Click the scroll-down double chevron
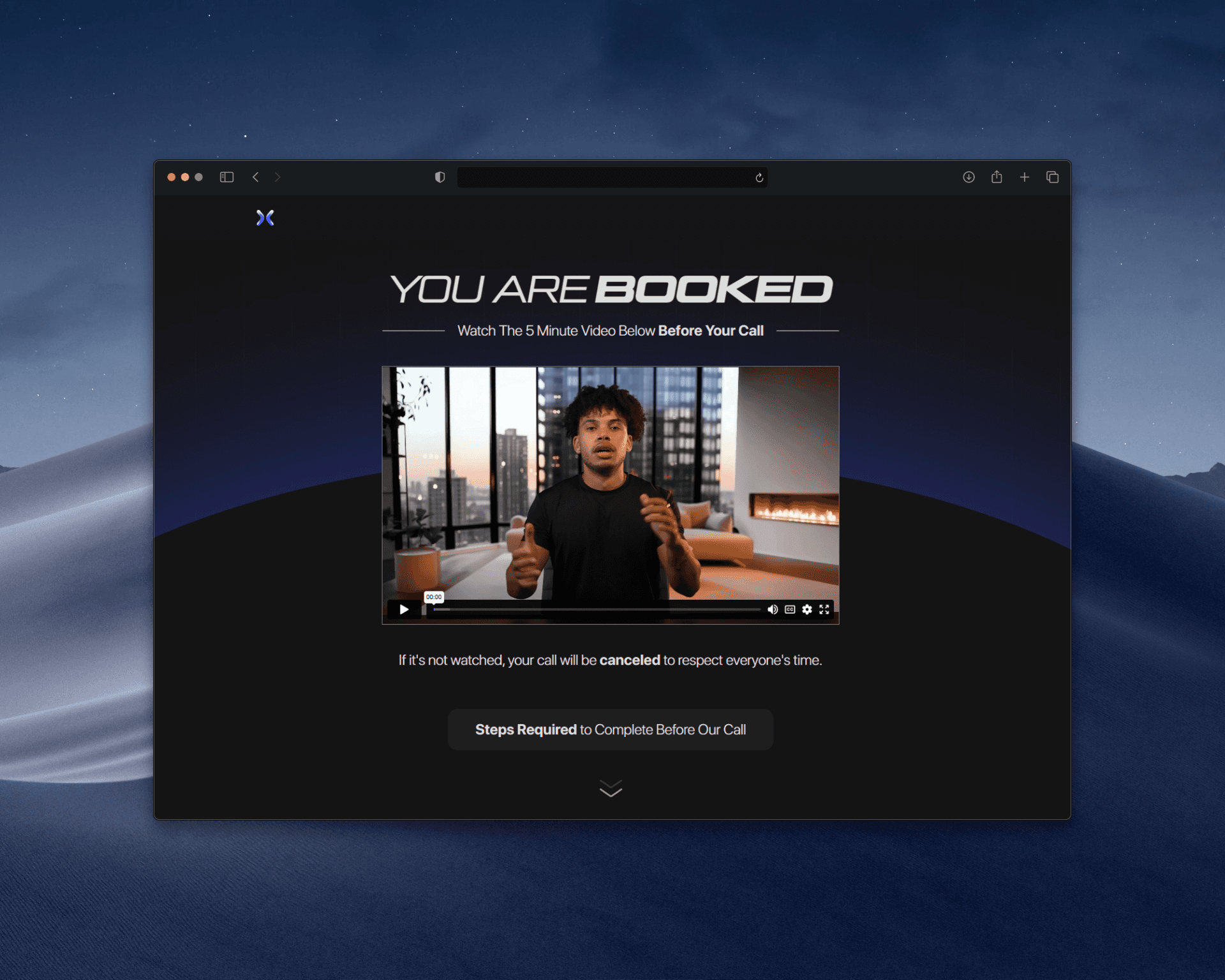Image resolution: width=1225 pixels, height=980 pixels. [611, 789]
